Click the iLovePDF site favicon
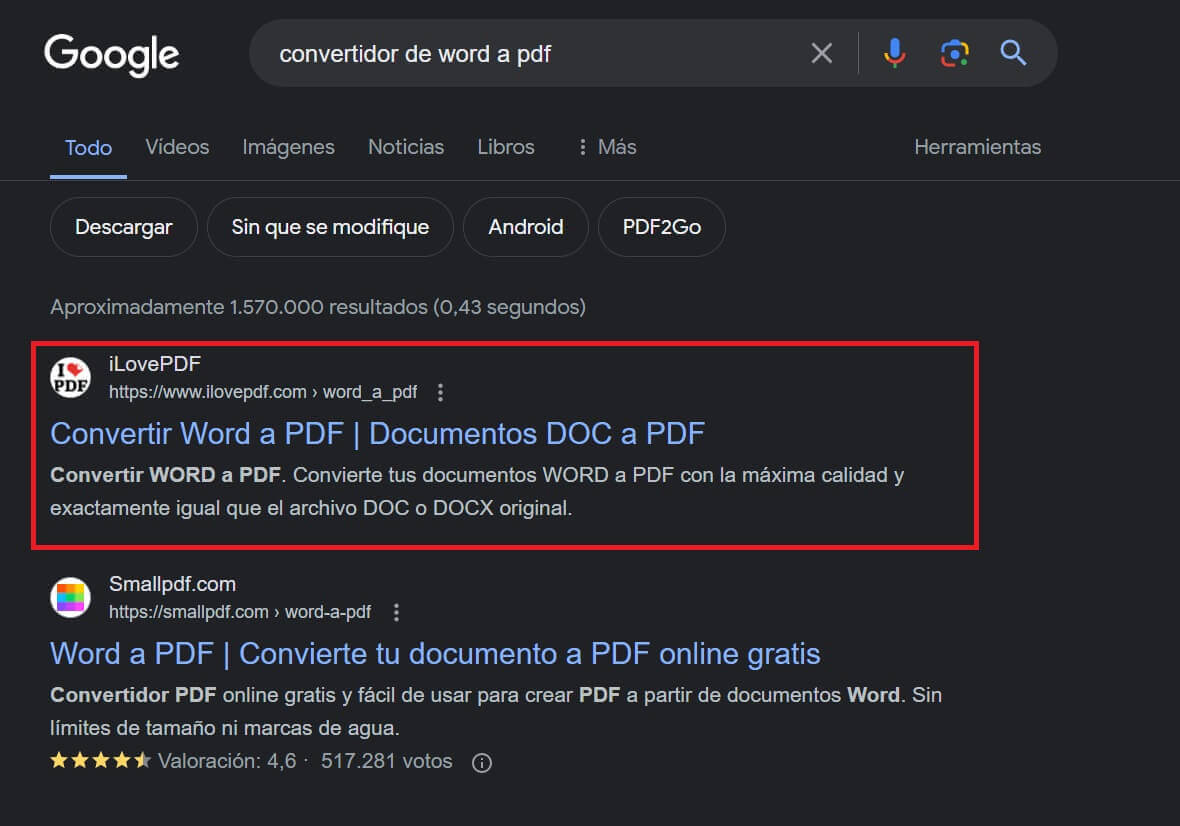This screenshot has height=826, width=1180. point(71,377)
